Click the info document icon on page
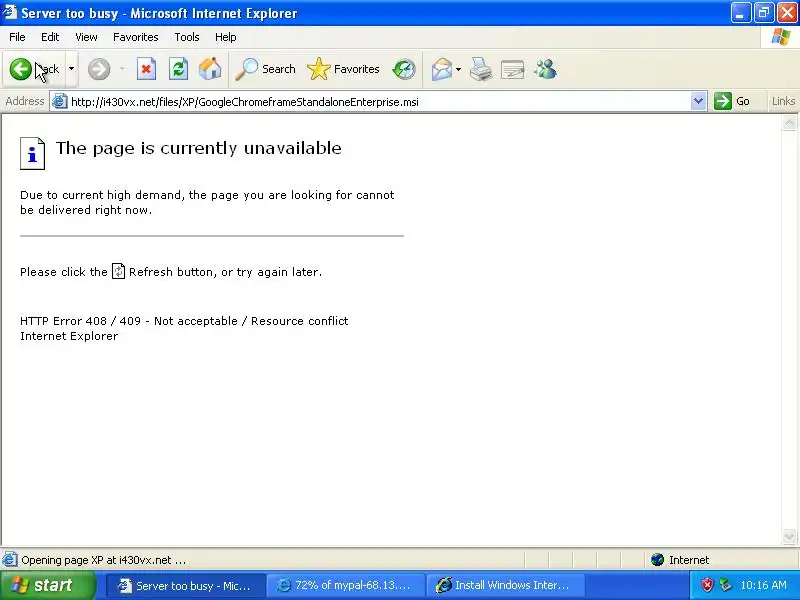 pos(33,153)
